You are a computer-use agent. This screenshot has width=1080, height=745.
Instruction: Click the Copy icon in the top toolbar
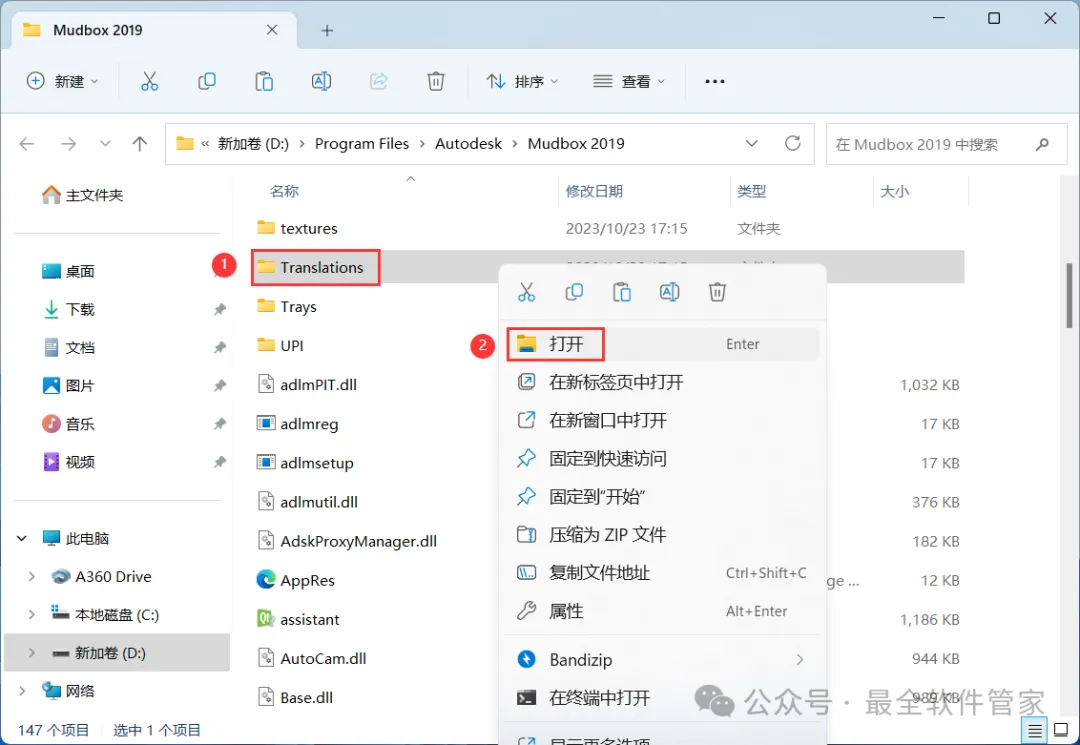[x=207, y=81]
